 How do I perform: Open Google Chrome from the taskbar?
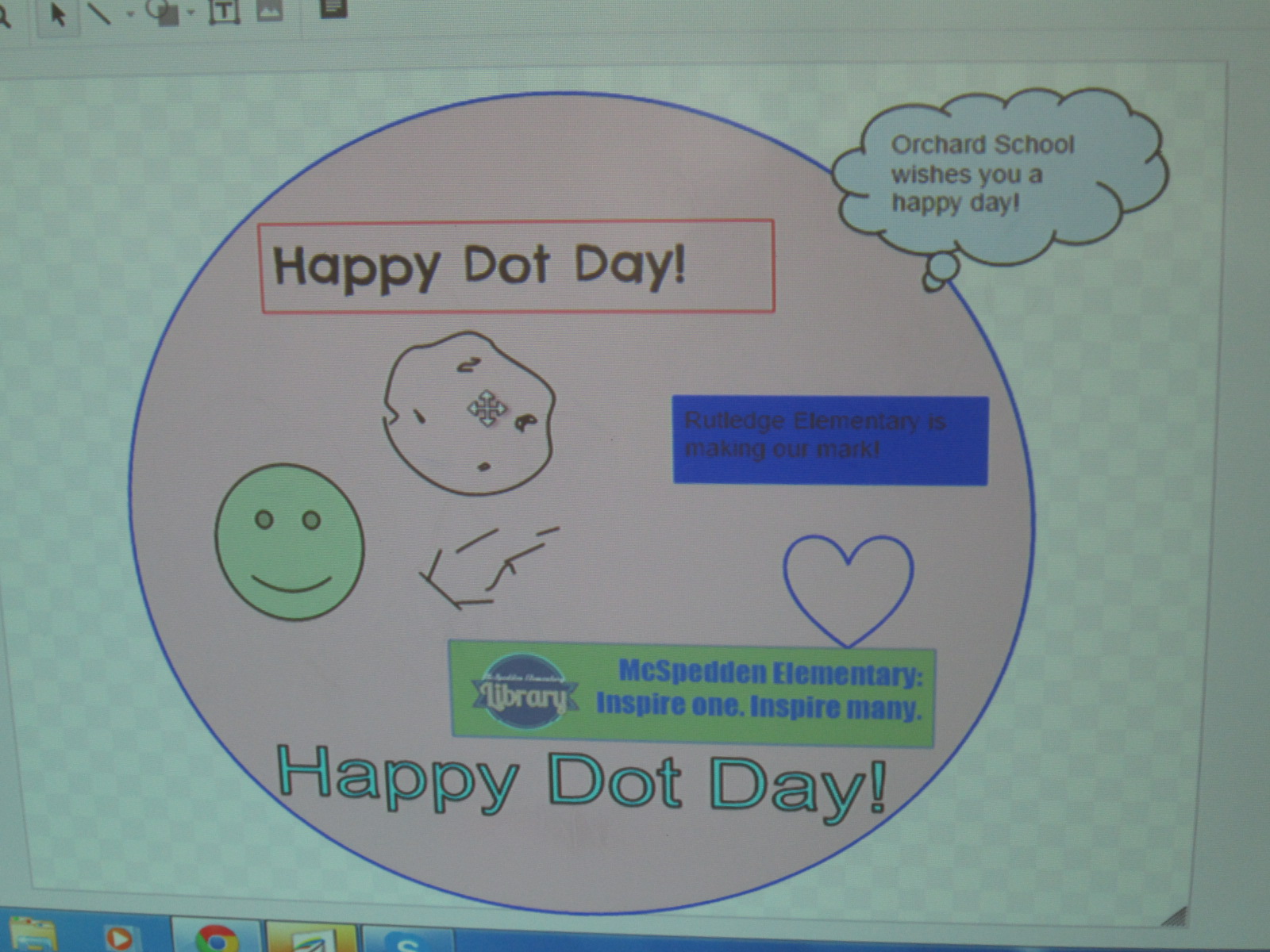[216, 940]
